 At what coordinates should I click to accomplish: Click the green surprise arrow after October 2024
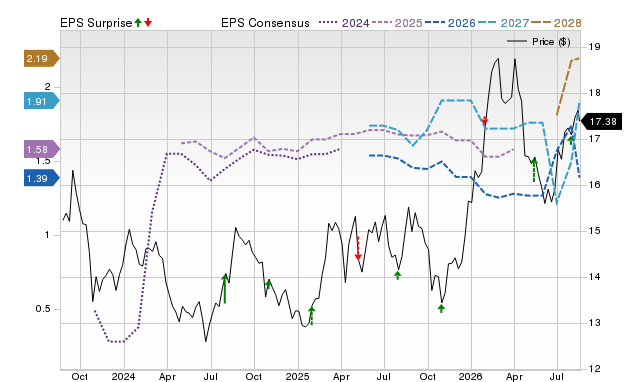[268, 284]
